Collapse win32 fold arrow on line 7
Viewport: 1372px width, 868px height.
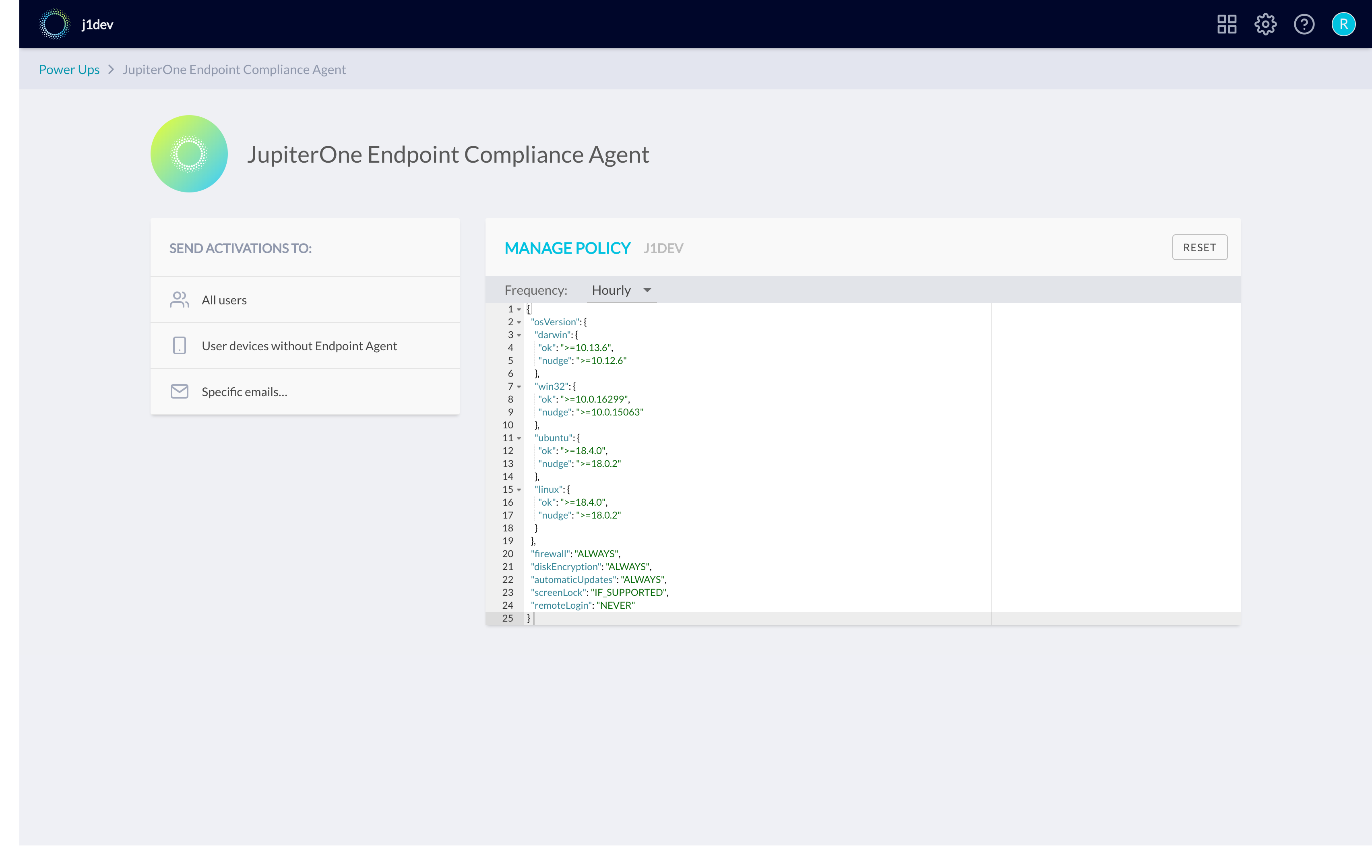(x=519, y=387)
